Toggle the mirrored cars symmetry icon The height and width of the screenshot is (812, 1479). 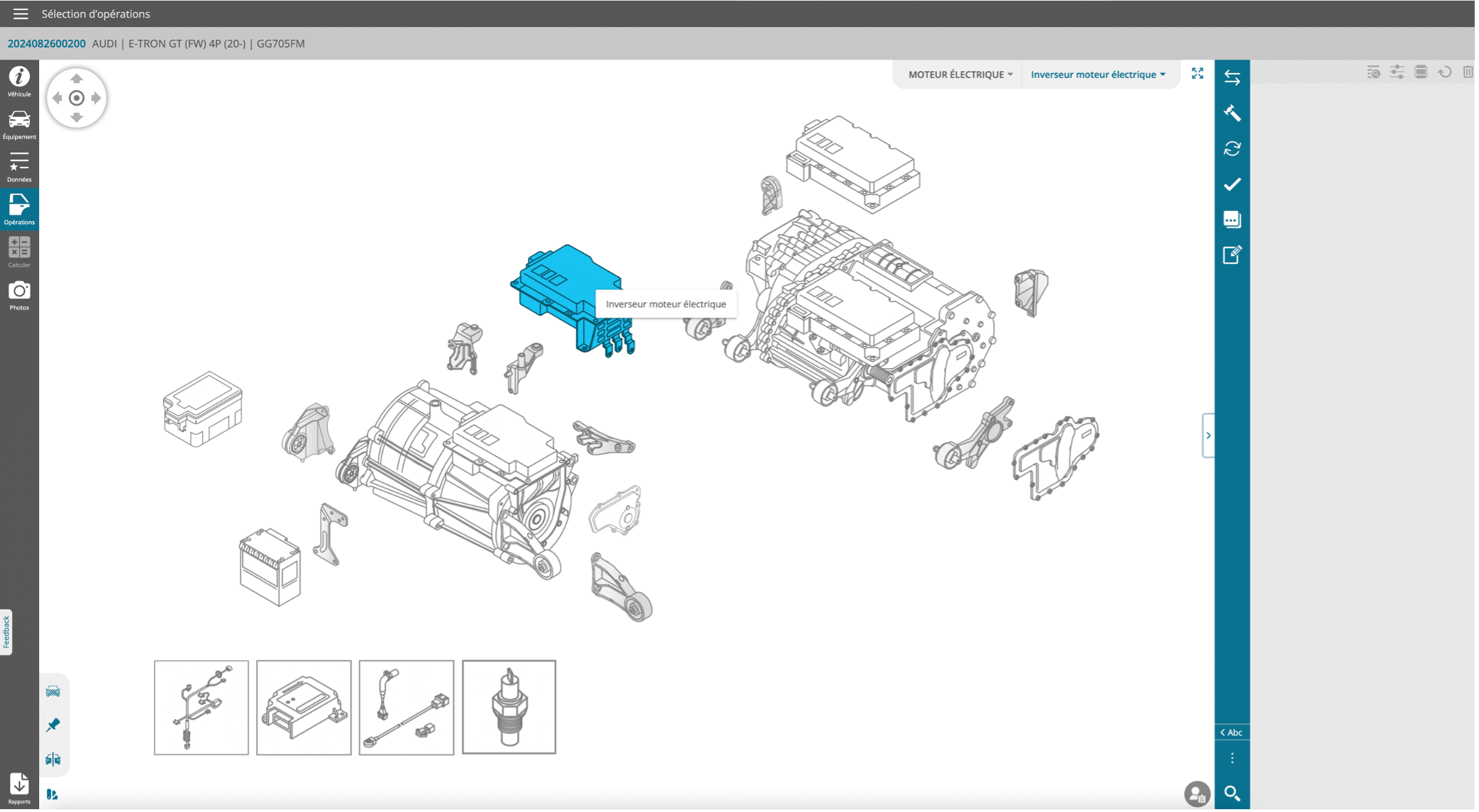(53, 759)
